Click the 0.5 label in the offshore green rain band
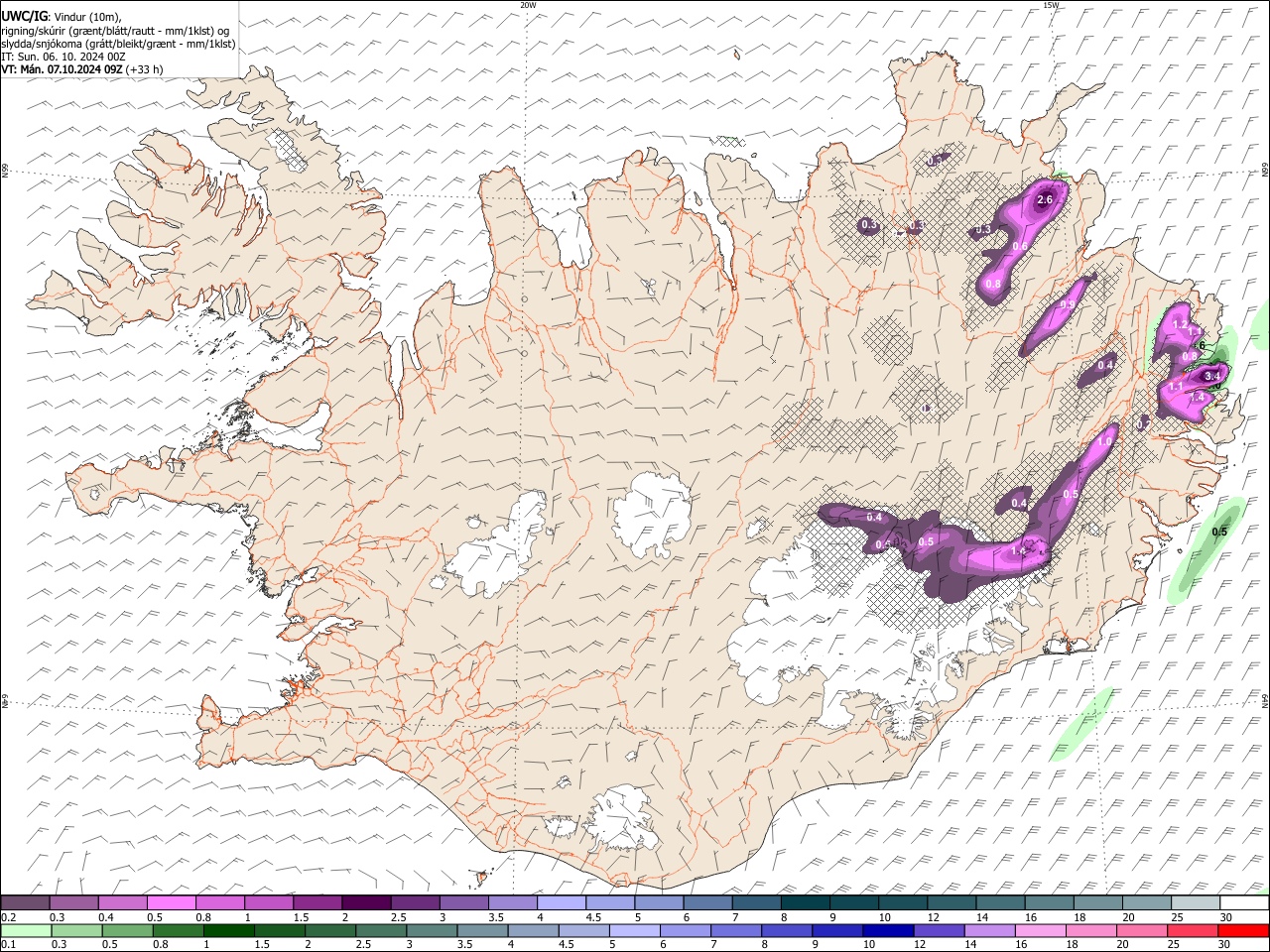Viewport: 1270px width, 952px height. pos(1219,533)
